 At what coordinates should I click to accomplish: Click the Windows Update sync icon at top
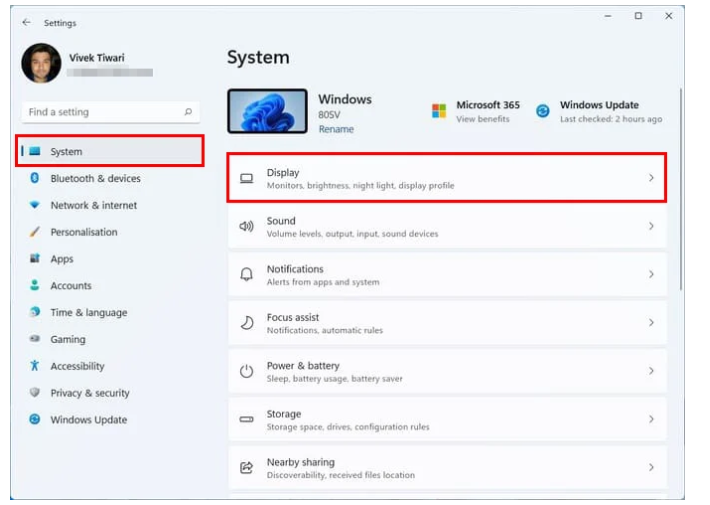542,111
